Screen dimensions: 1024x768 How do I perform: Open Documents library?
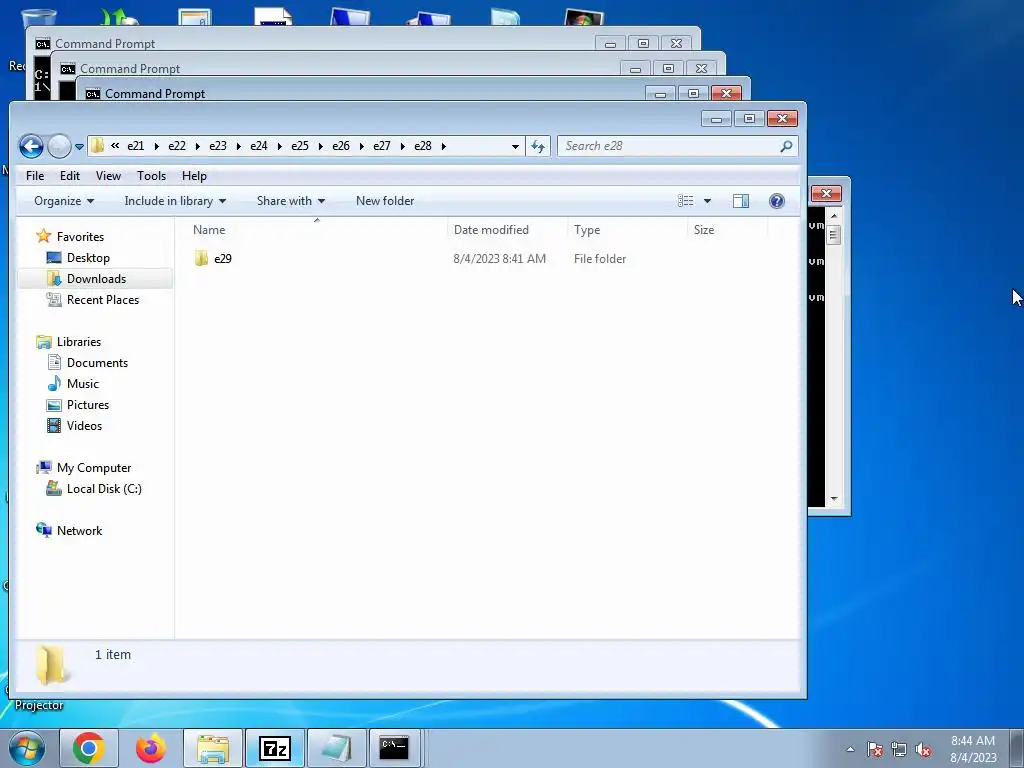97,362
